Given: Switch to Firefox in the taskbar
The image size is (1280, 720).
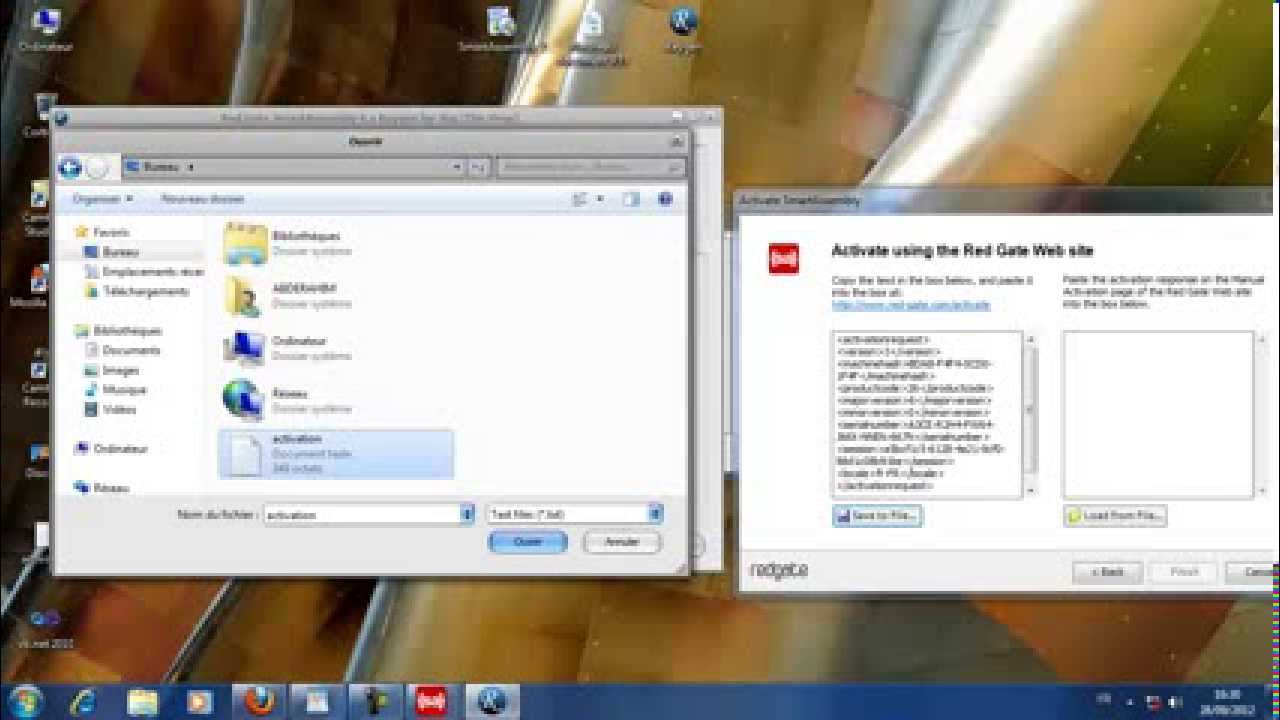Looking at the screenshot, I should [260, 702].
